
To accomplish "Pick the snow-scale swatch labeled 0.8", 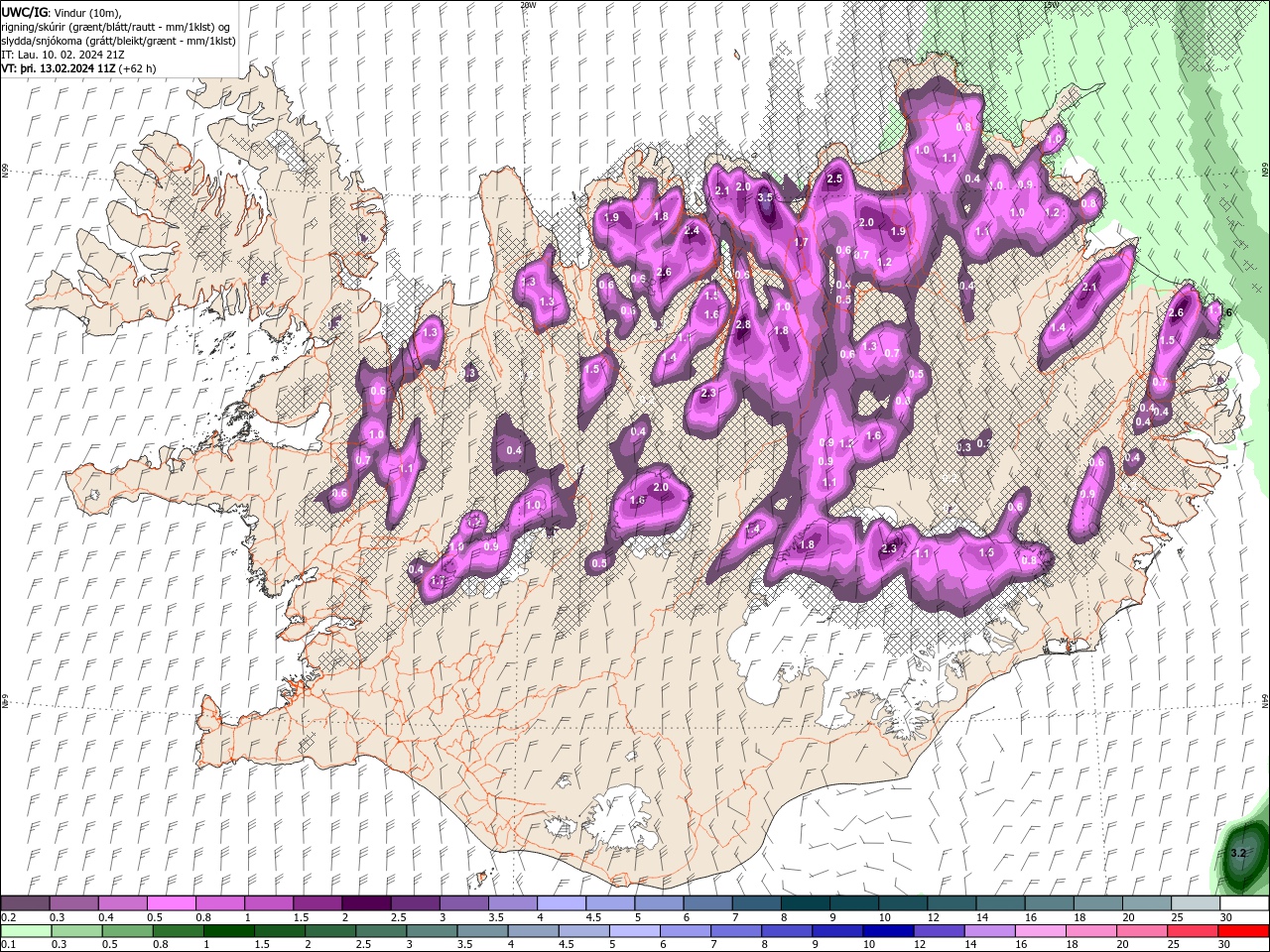I will click(x=219, y=903).
